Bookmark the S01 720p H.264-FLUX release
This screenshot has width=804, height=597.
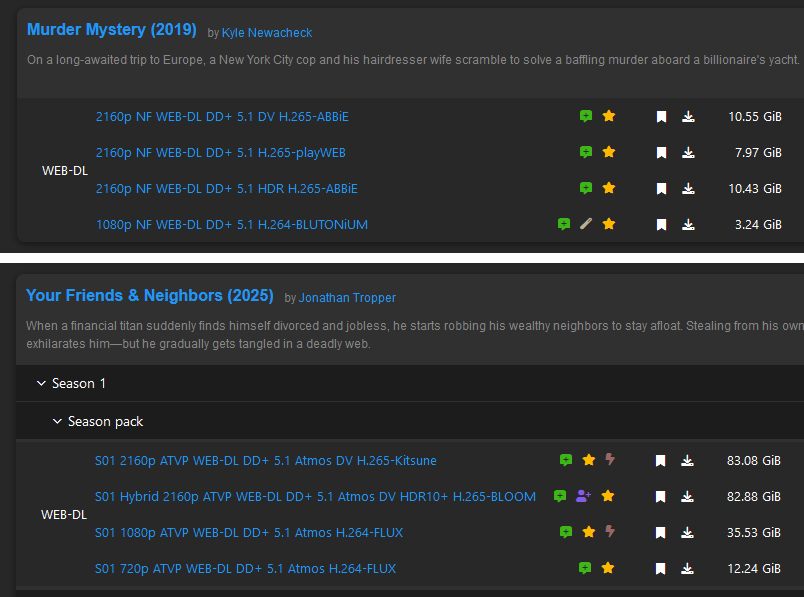(x=660, y=568)
